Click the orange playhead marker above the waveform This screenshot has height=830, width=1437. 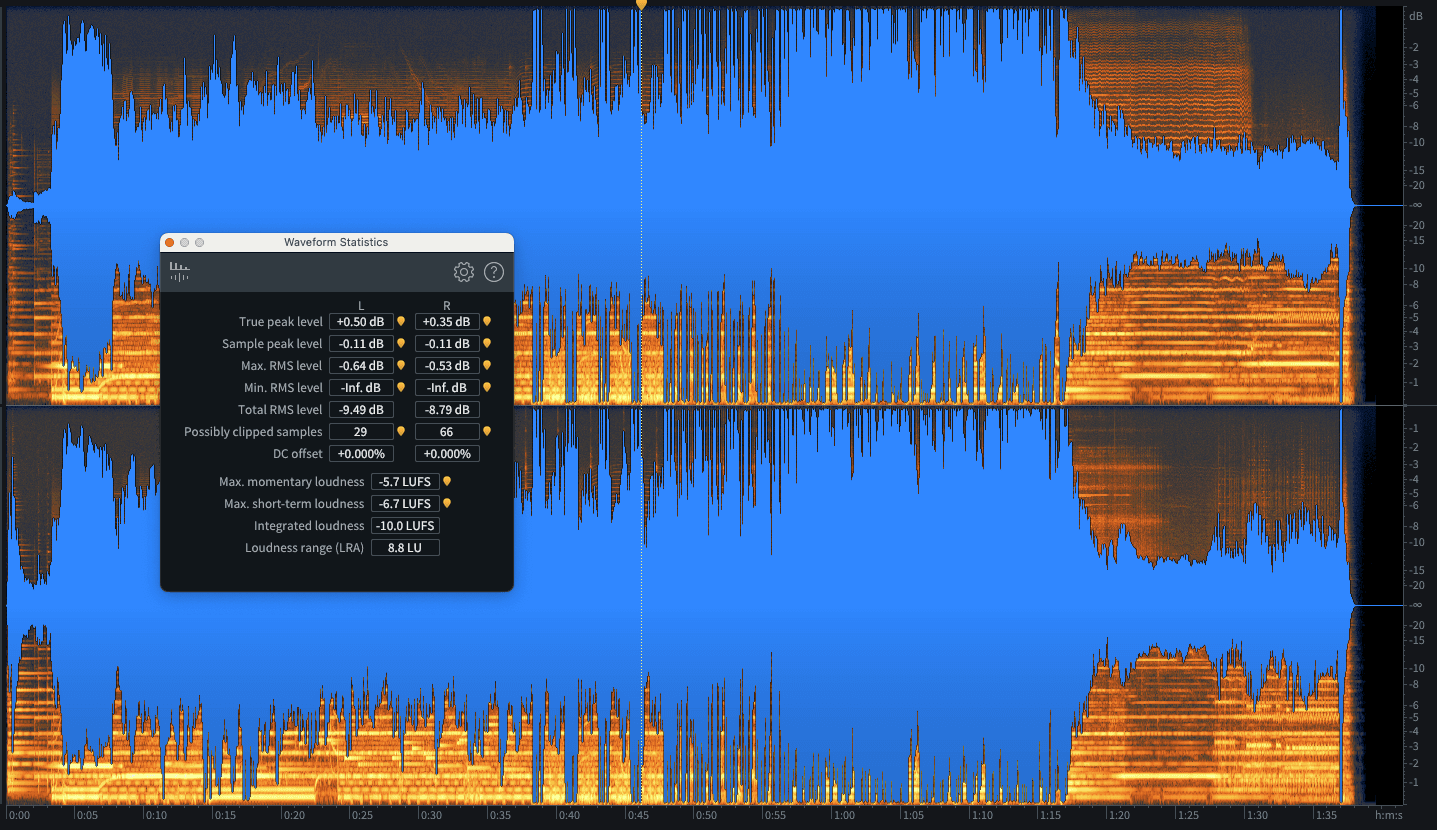coord(641,5)
